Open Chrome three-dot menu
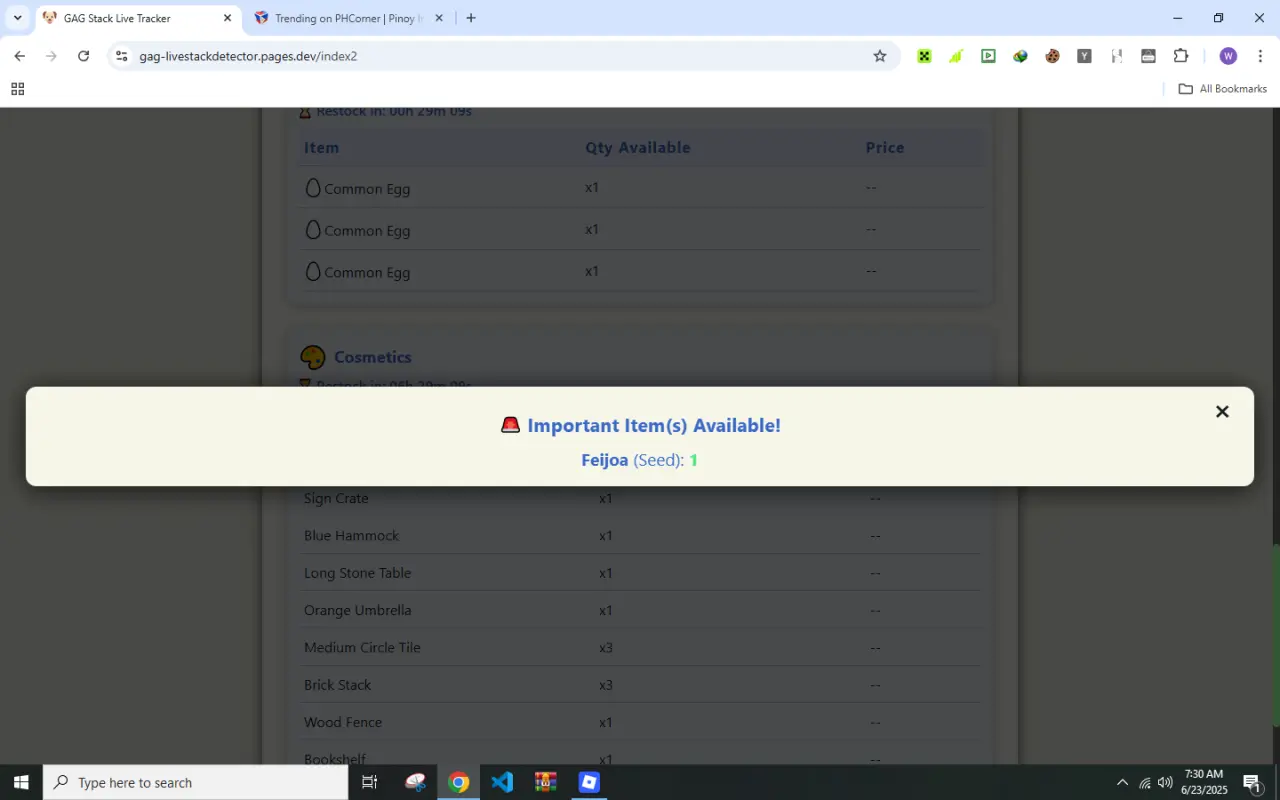Image resolution: width=1280 pixels, height=800 pixels. [1260, 56]
